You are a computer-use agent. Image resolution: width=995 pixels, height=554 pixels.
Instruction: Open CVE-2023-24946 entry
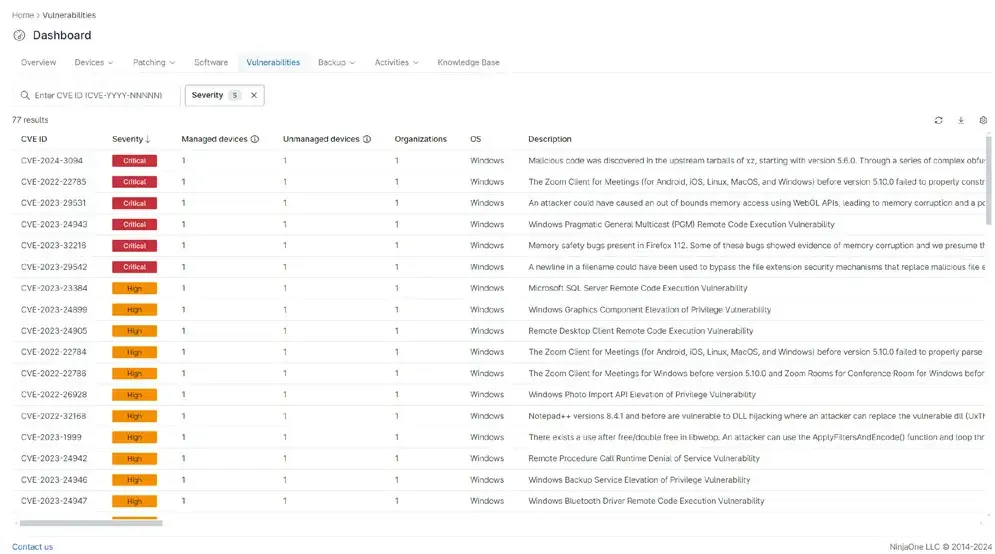(x=54, y=480)
